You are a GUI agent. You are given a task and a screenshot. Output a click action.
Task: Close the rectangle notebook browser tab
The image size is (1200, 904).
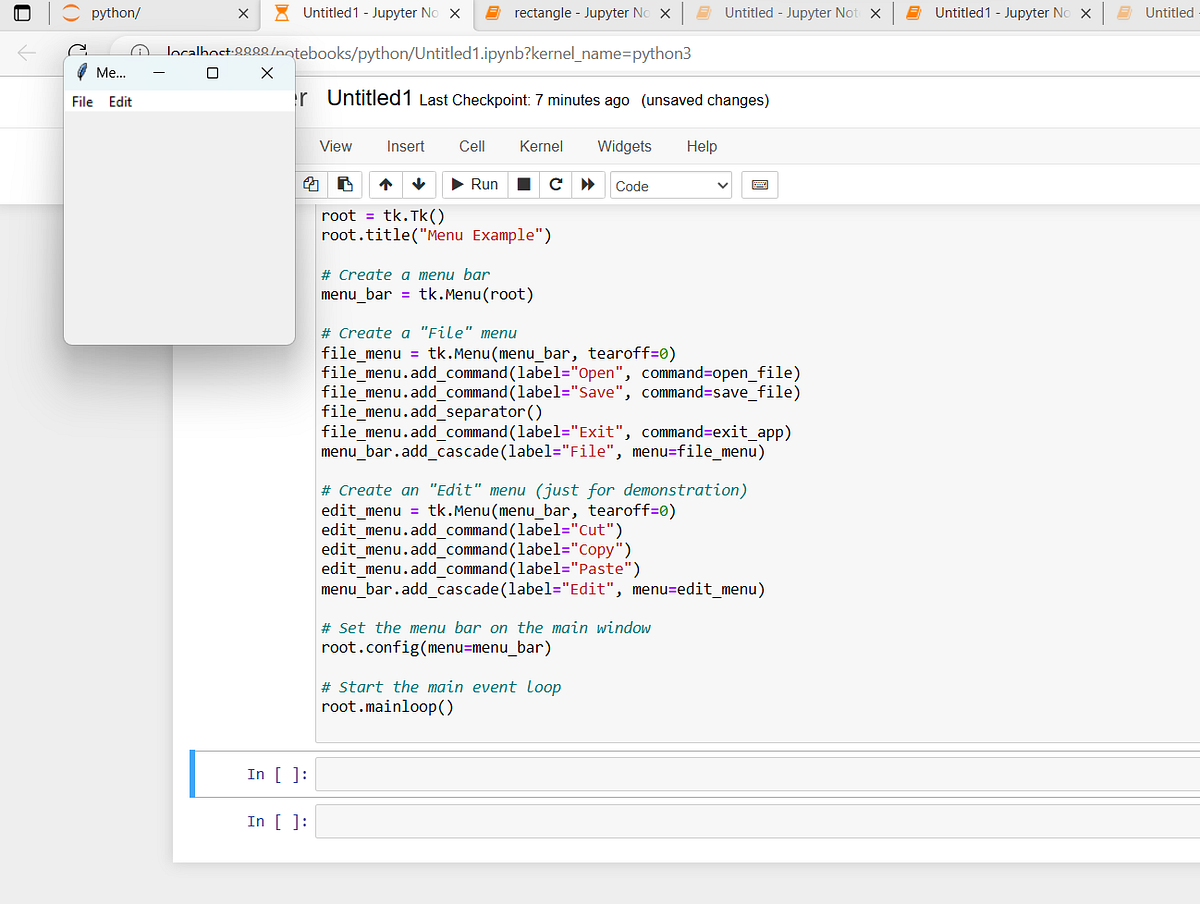pos(665,14)
